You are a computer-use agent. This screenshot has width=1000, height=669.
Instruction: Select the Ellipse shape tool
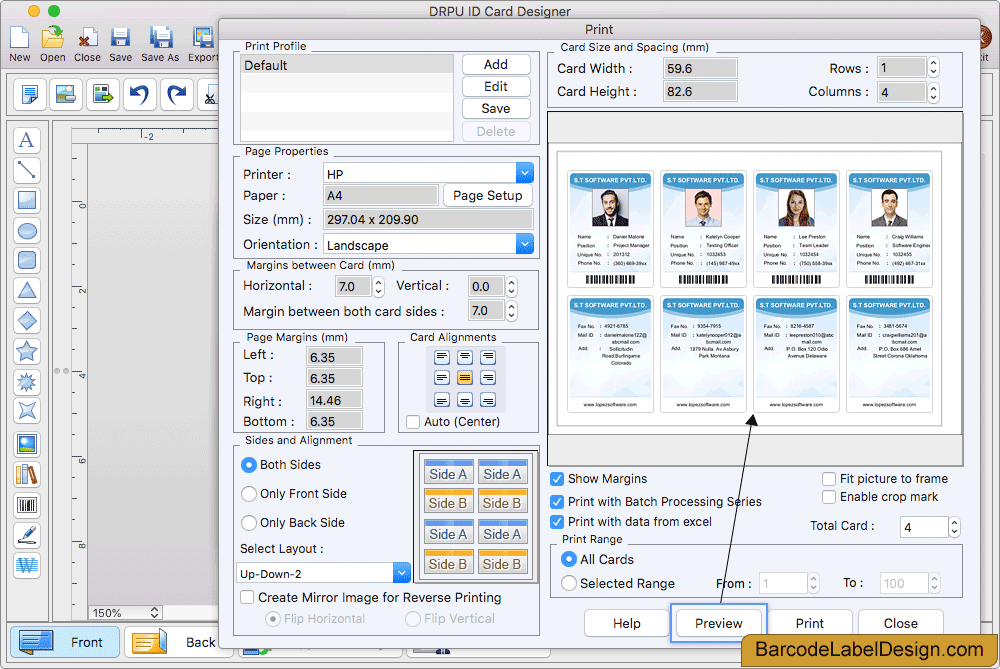27,230
